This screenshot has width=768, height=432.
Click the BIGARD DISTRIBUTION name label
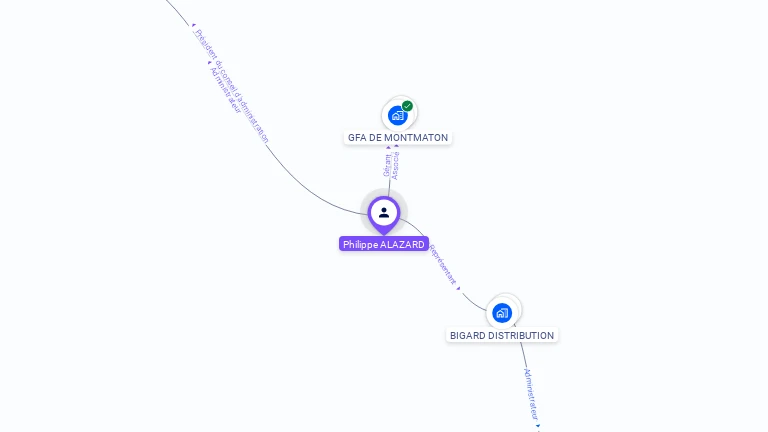[502, 336]
